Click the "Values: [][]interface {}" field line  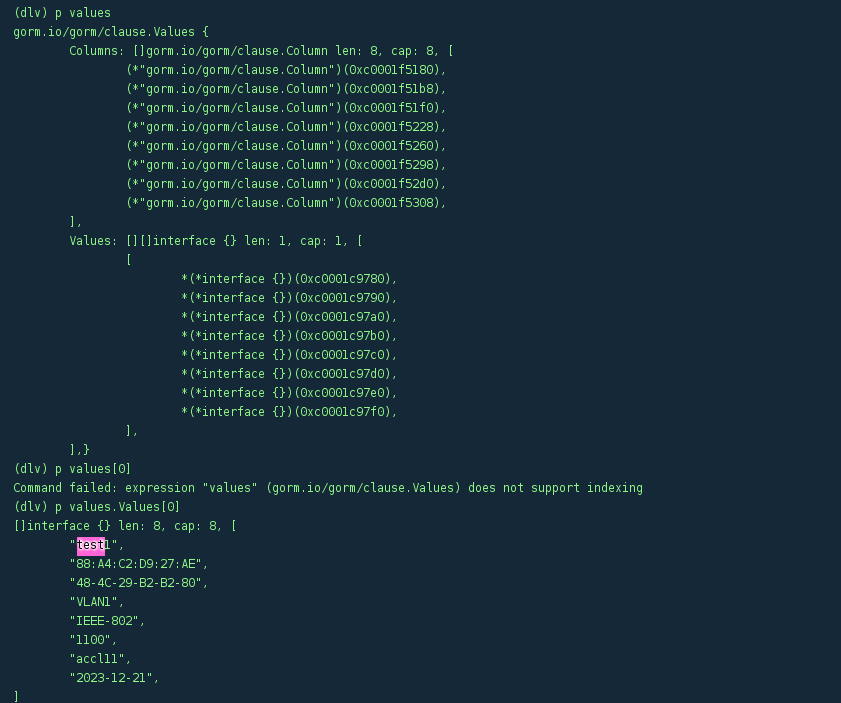215,241
